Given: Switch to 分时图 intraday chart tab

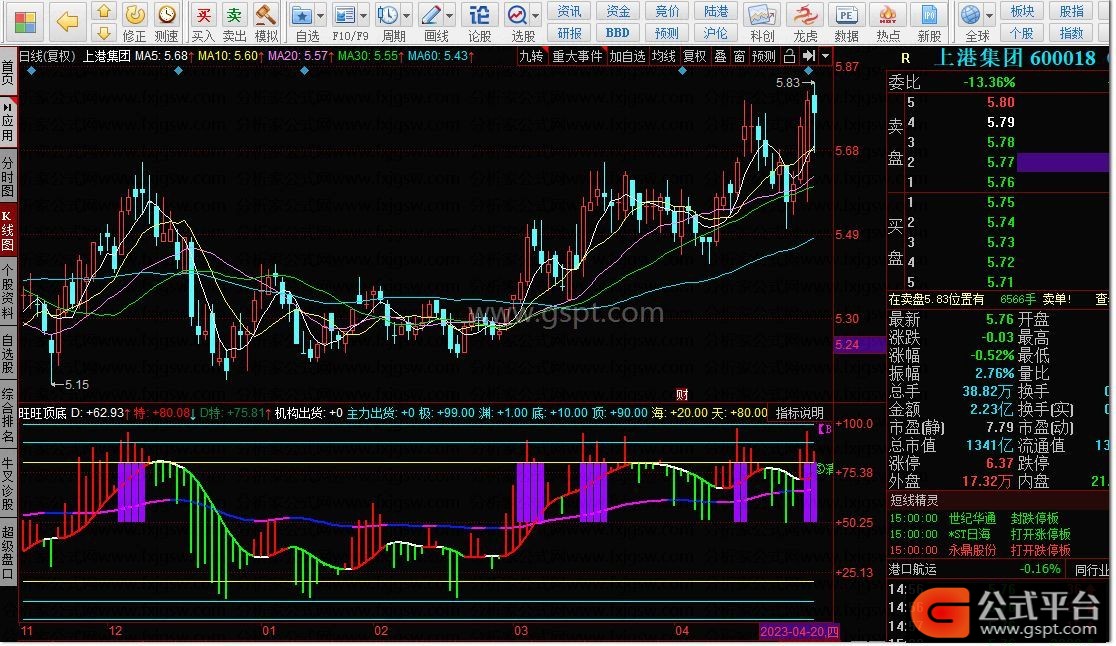Looking at the screenshot, I should 8,174.
